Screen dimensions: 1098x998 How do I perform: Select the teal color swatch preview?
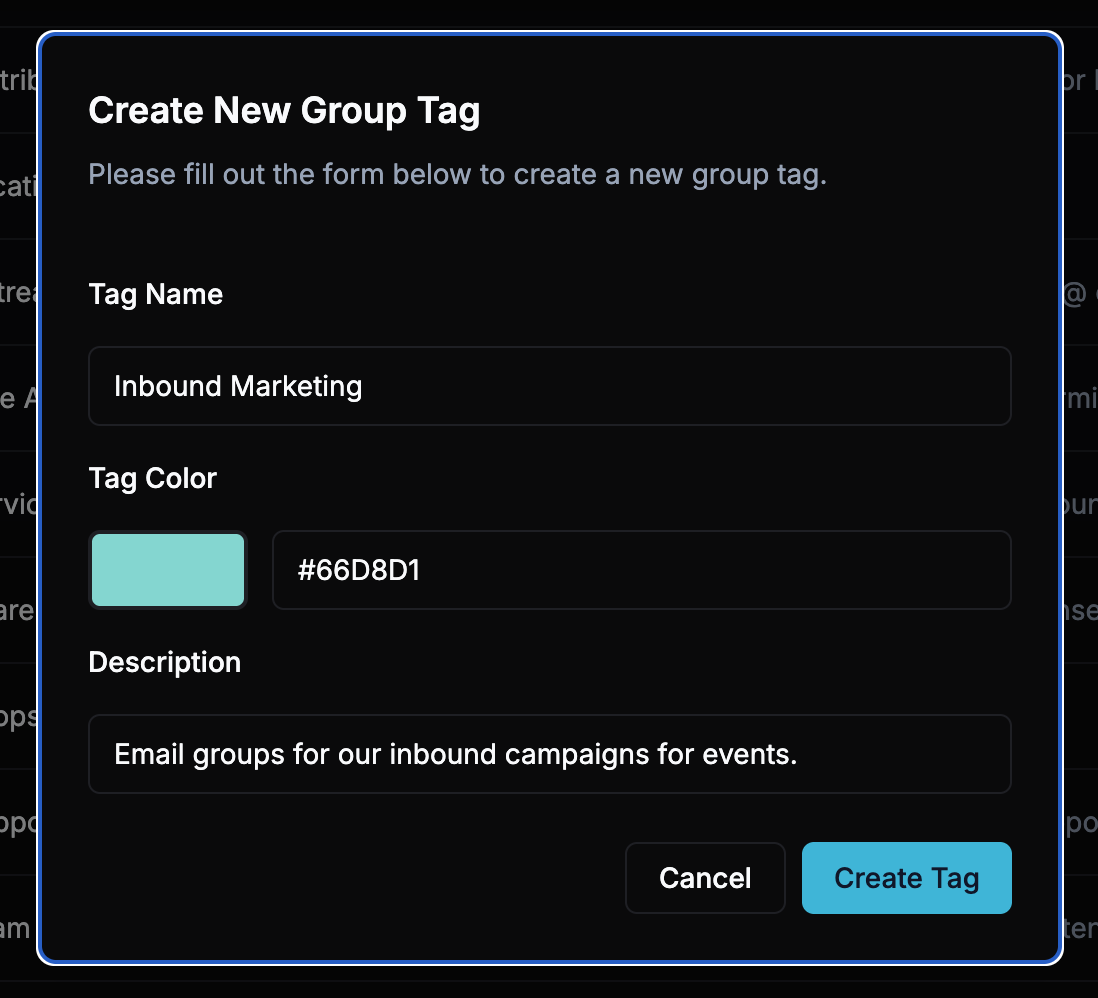[167, 569]
